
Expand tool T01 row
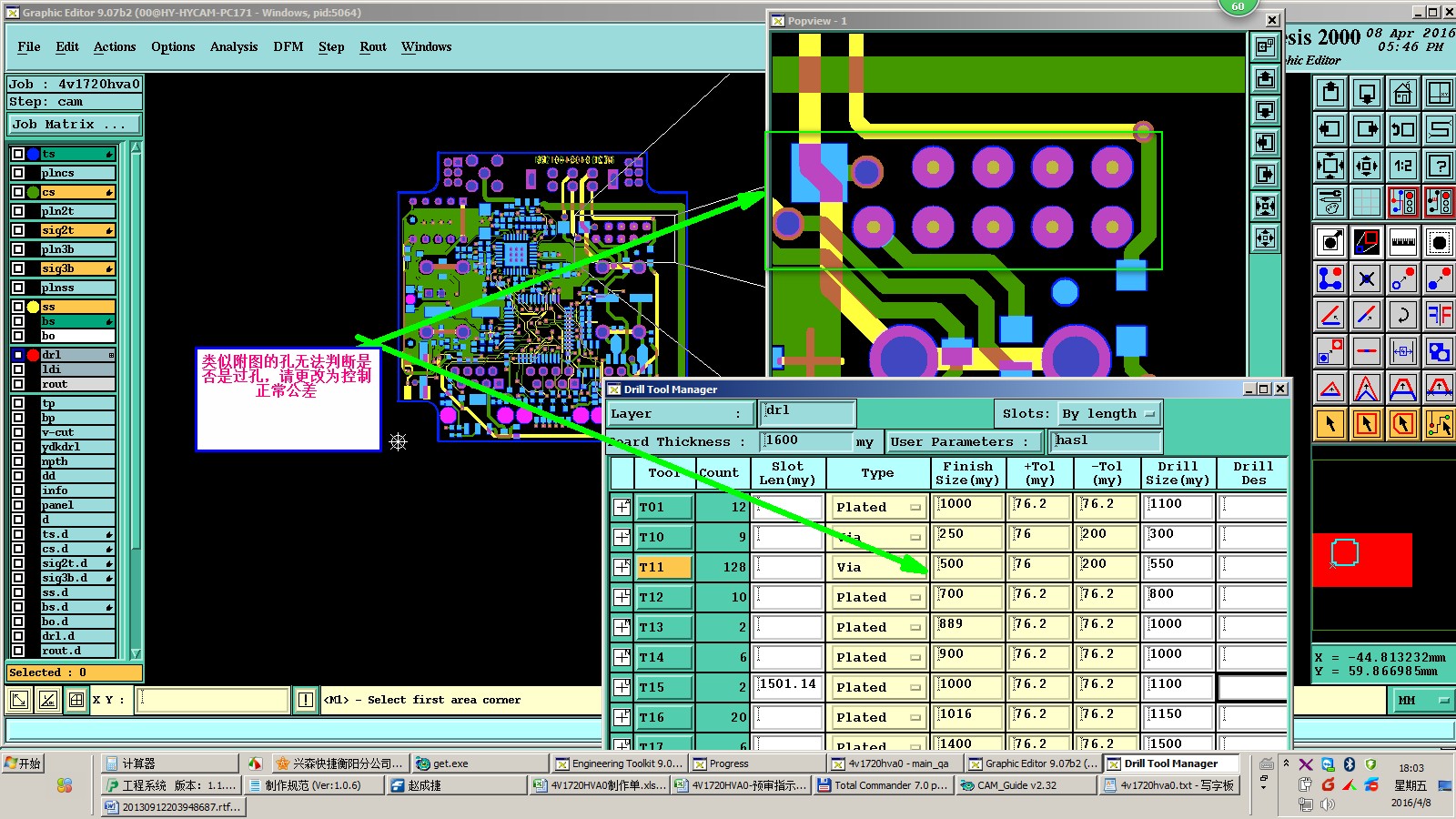click(622, 507)
